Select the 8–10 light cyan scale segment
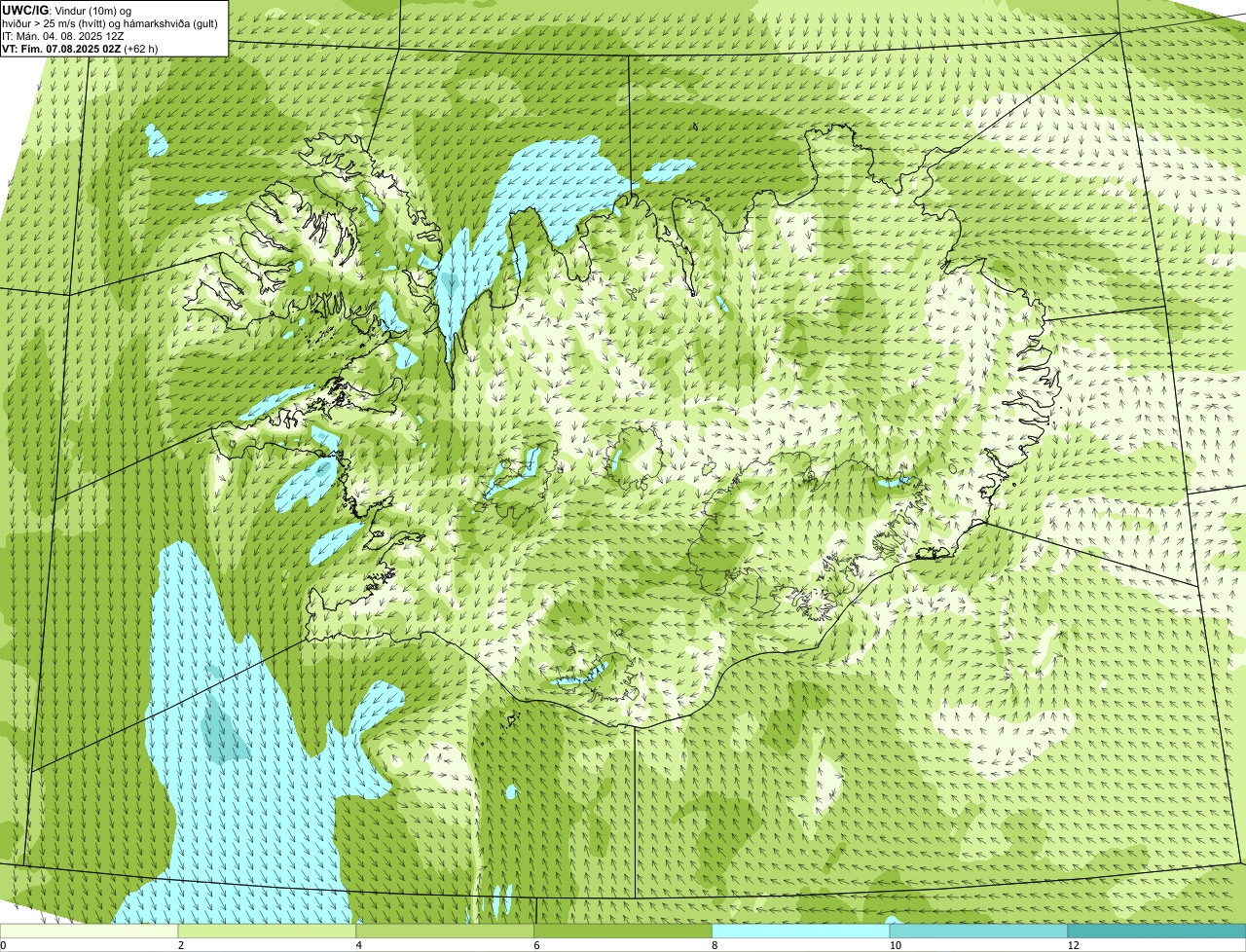The width and height of the screenshot is (1246, 952). [x=801, y=931]
